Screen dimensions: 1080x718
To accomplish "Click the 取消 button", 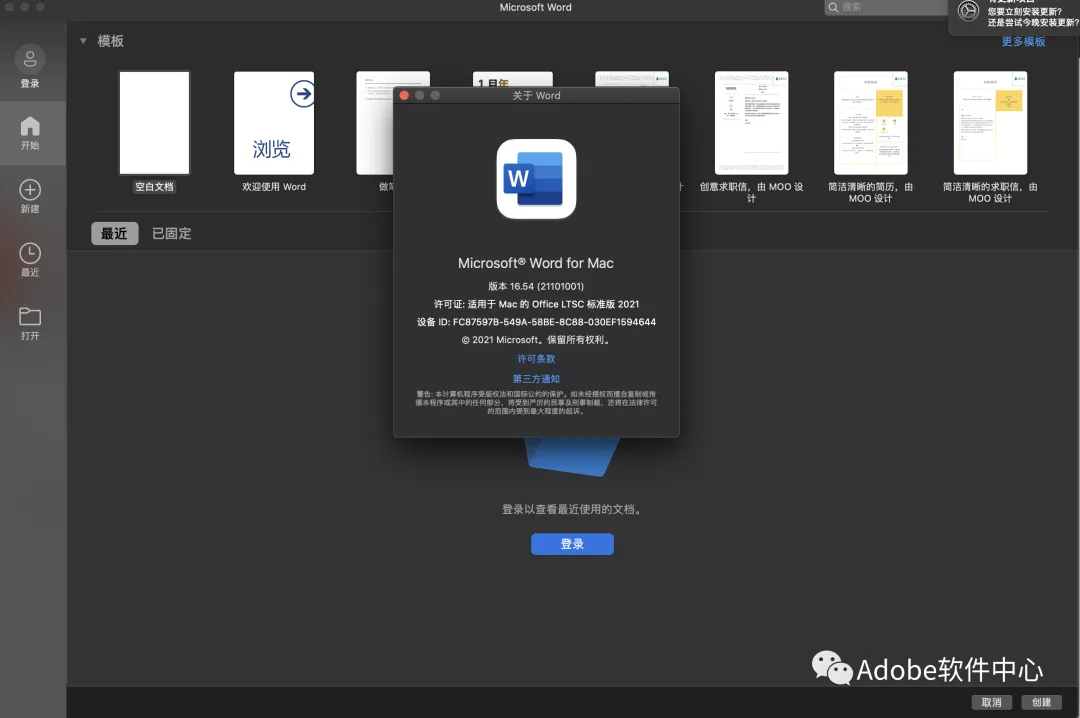I will (x=992, y=702).
